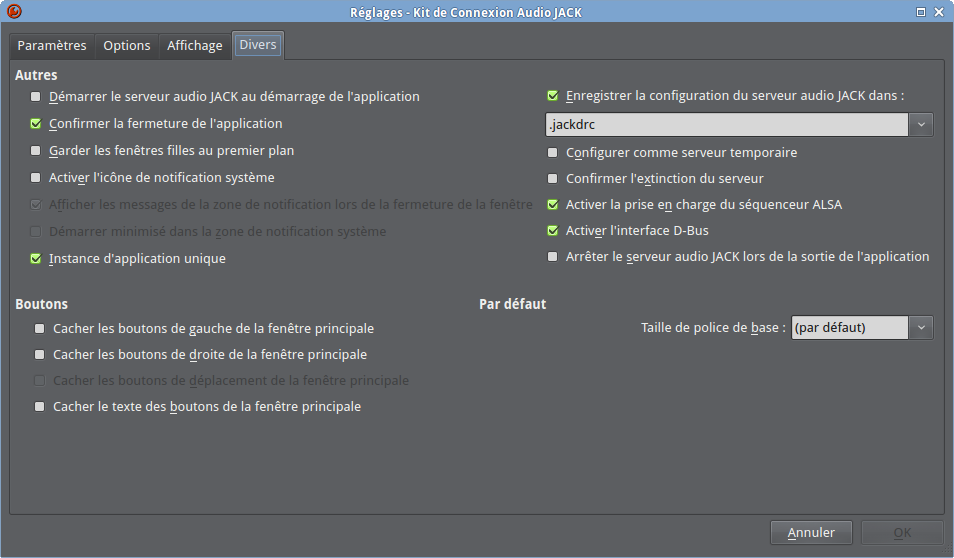The width and height of the screenshot is (954, 558).
Task: Click the (par défaut) font size field
Action: [849, 328]
